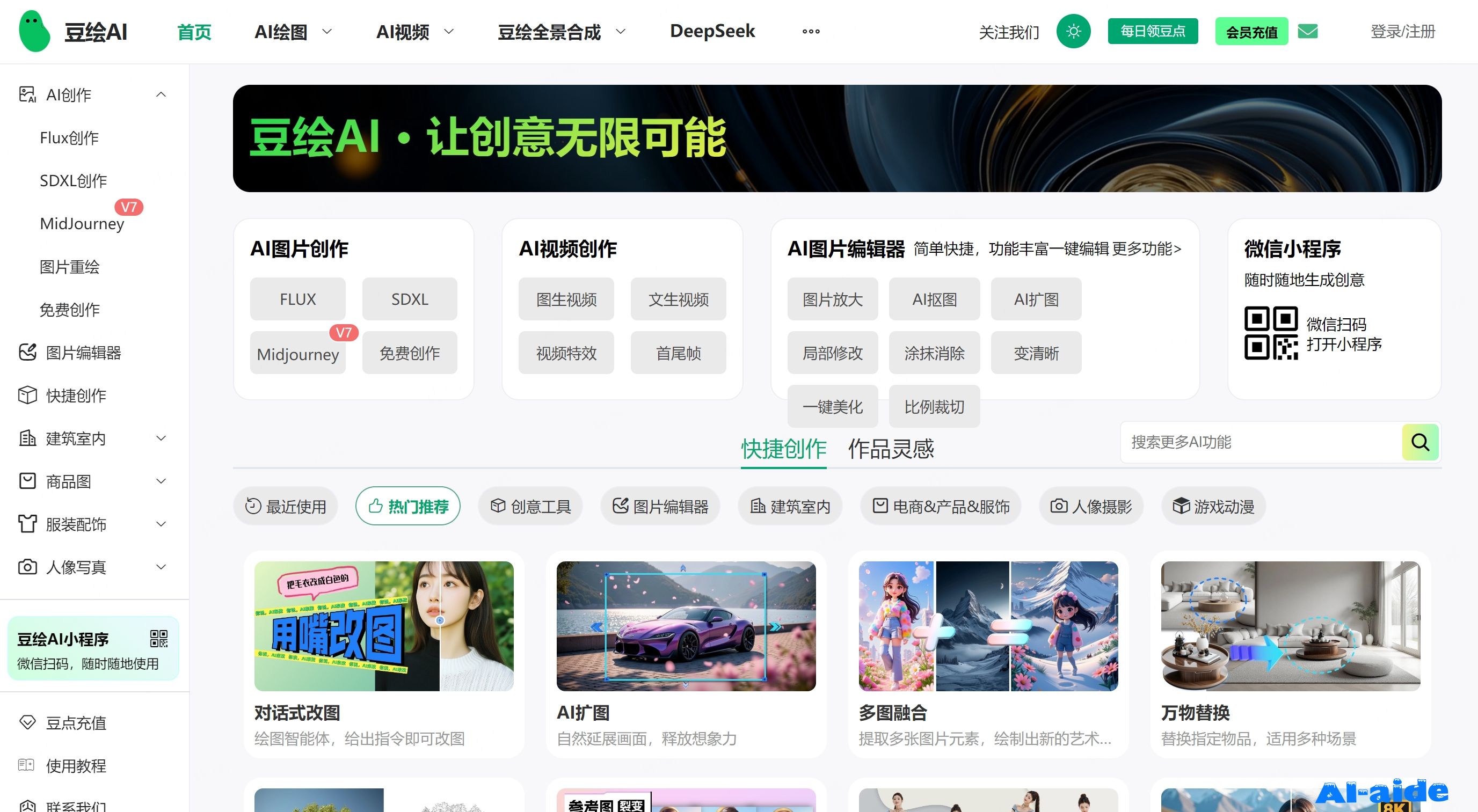Select Flux创作 in sidebar
1478x812 pixels.
point(69,137)
